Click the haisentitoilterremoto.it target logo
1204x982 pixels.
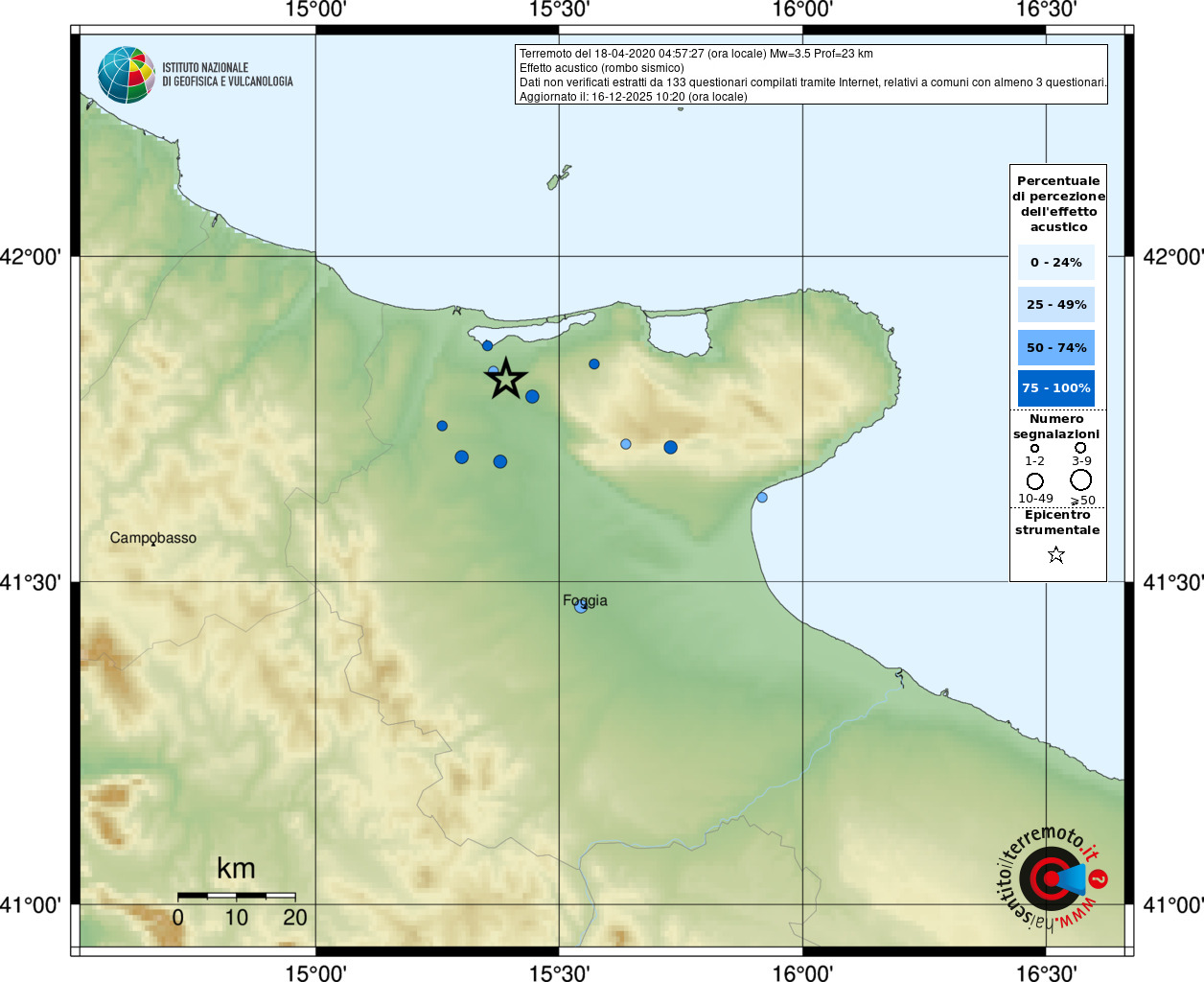coord(1052,877)
